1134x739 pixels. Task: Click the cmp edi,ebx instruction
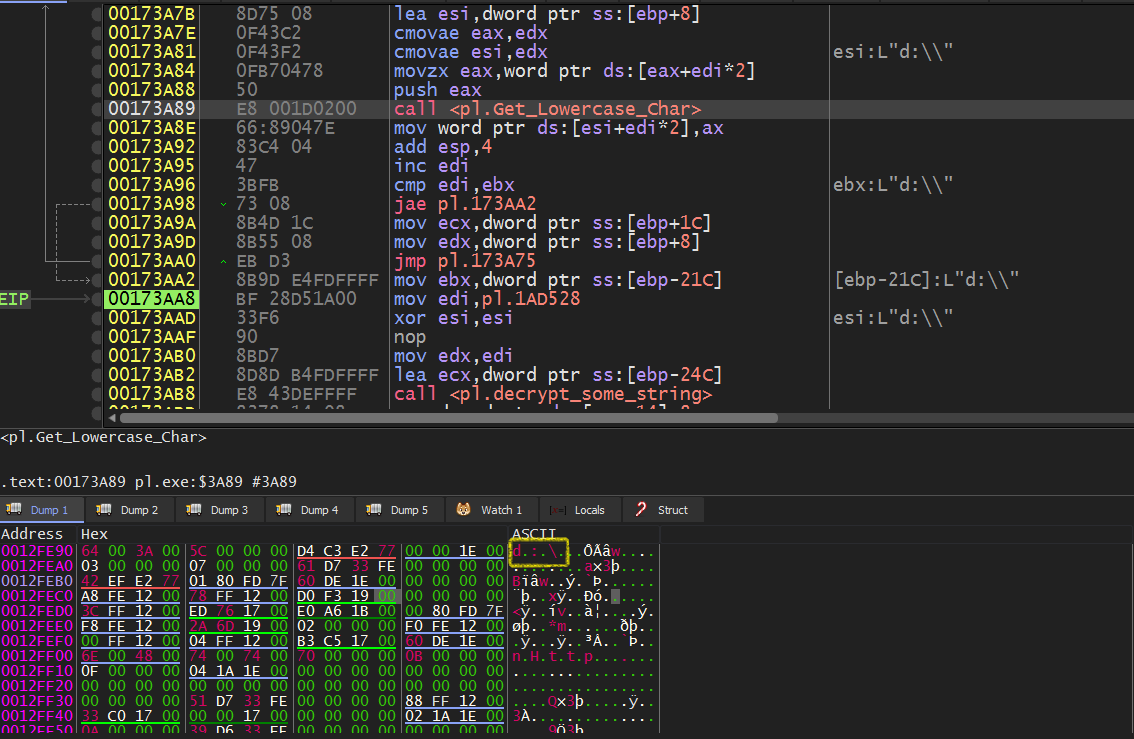[x=453, y=185]
